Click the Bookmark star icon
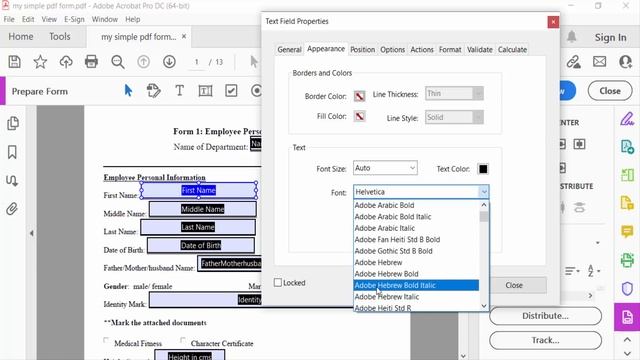 (x=40, y=62)
